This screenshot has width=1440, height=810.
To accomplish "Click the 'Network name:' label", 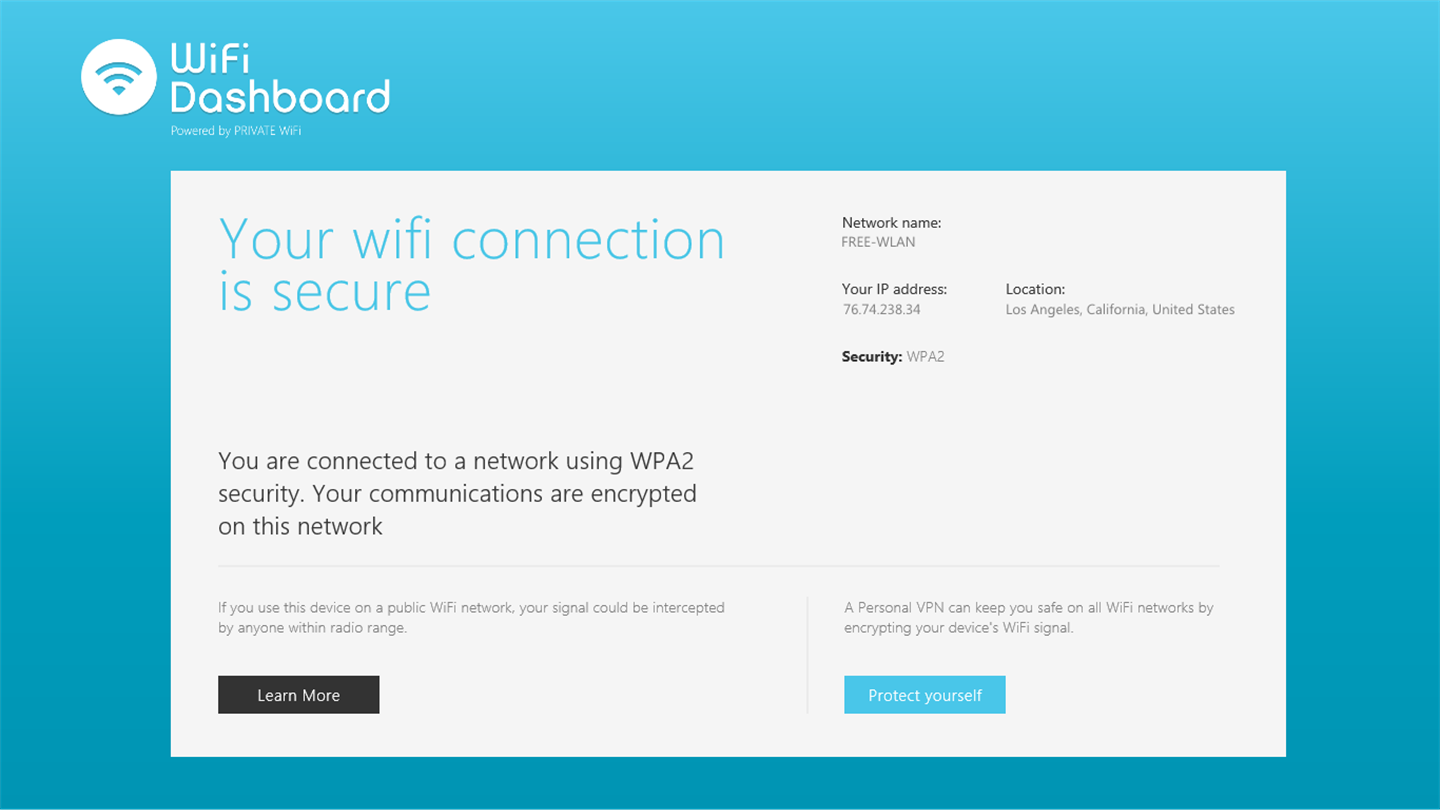I will [891, 223].
